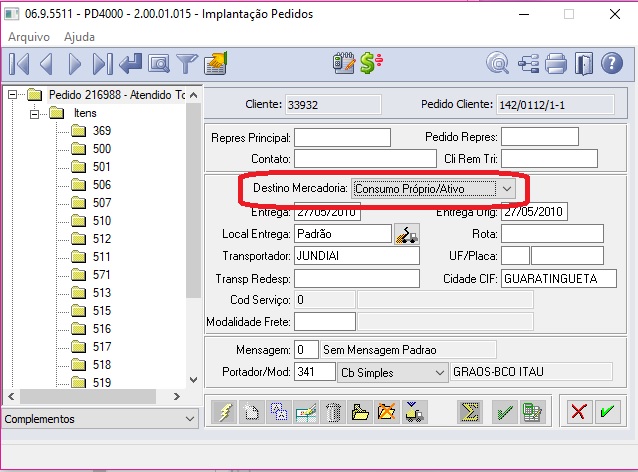Screen dimensions: 638x472
Task: Click the printer icon
Action: (x=556, y=64)
